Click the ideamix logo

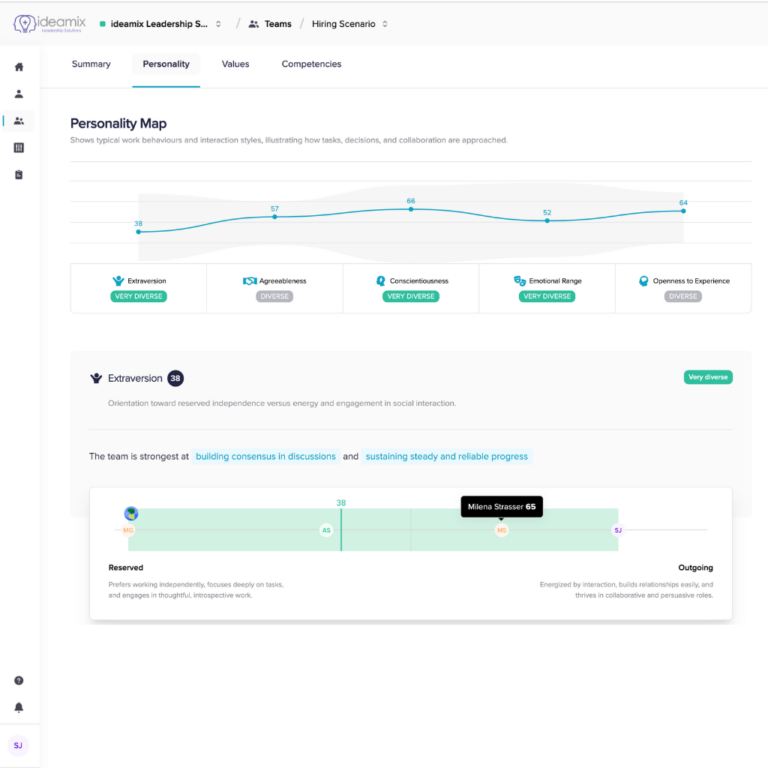point(50,23)
